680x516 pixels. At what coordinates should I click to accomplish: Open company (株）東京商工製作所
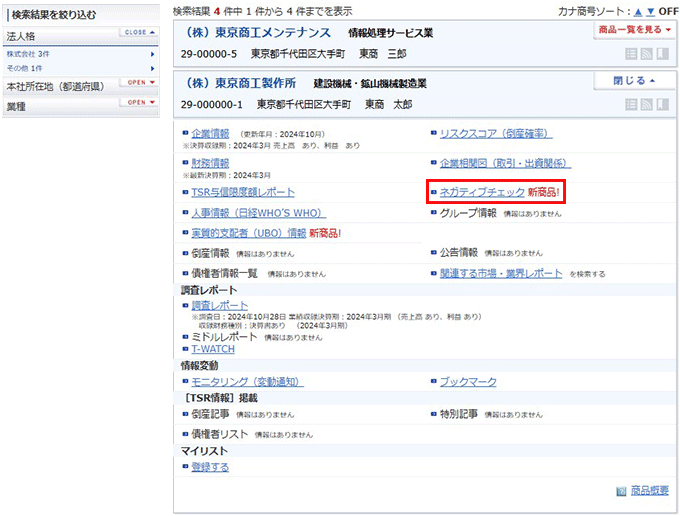(x=240, y=83)
